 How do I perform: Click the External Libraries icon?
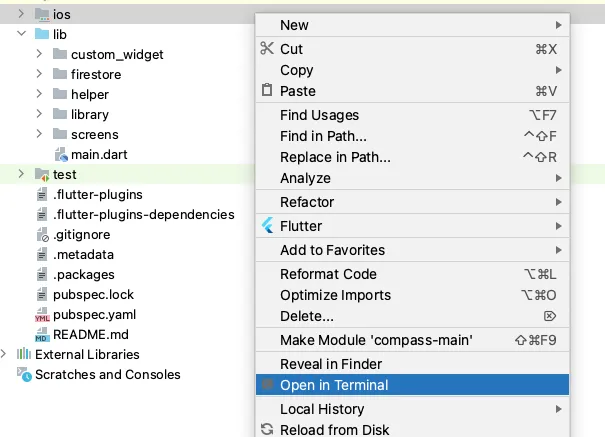tap(24, 355)
